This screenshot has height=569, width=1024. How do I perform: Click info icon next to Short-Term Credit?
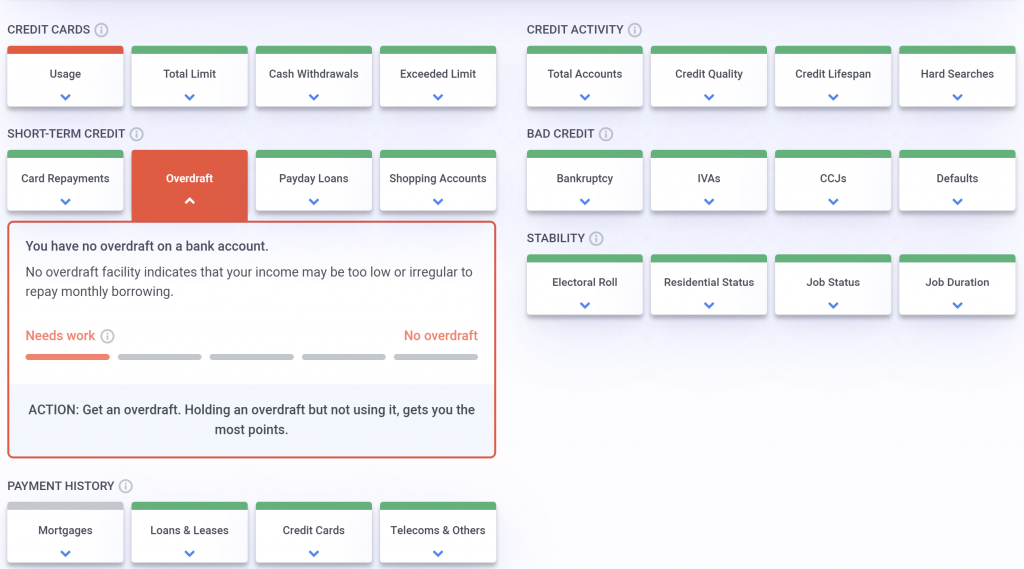137,134
